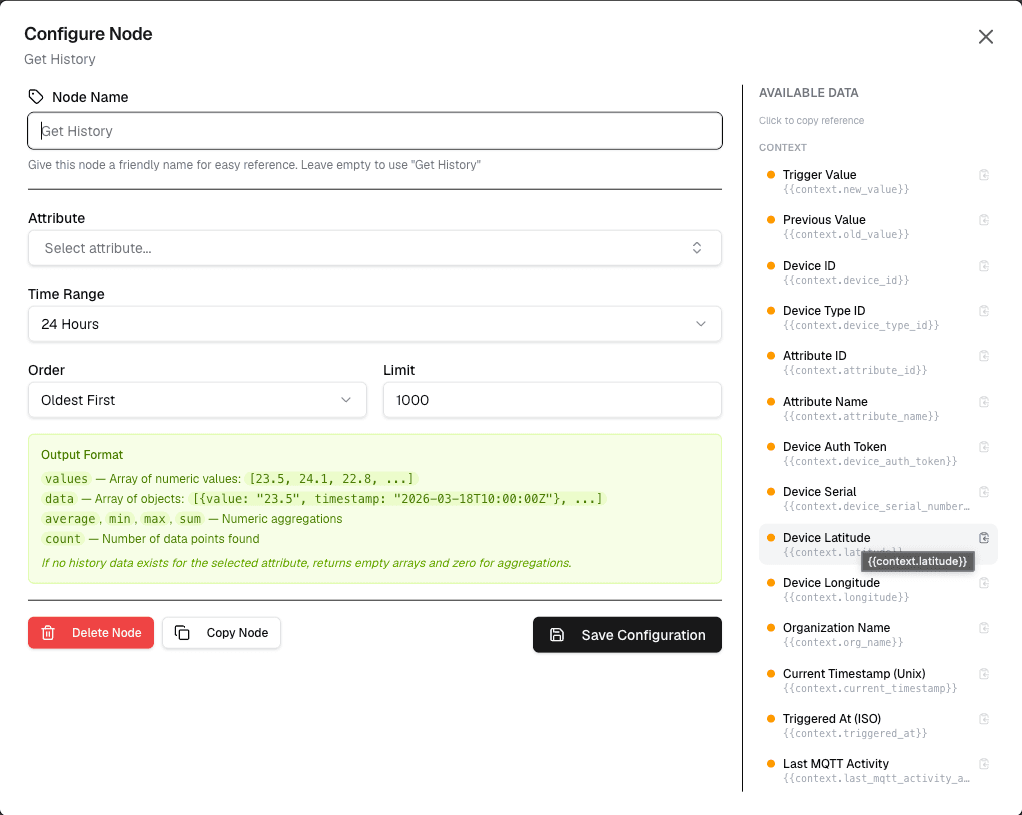Click the Copy Node button
Viewport: 1022px width, 815px height.
coord(222,632)
